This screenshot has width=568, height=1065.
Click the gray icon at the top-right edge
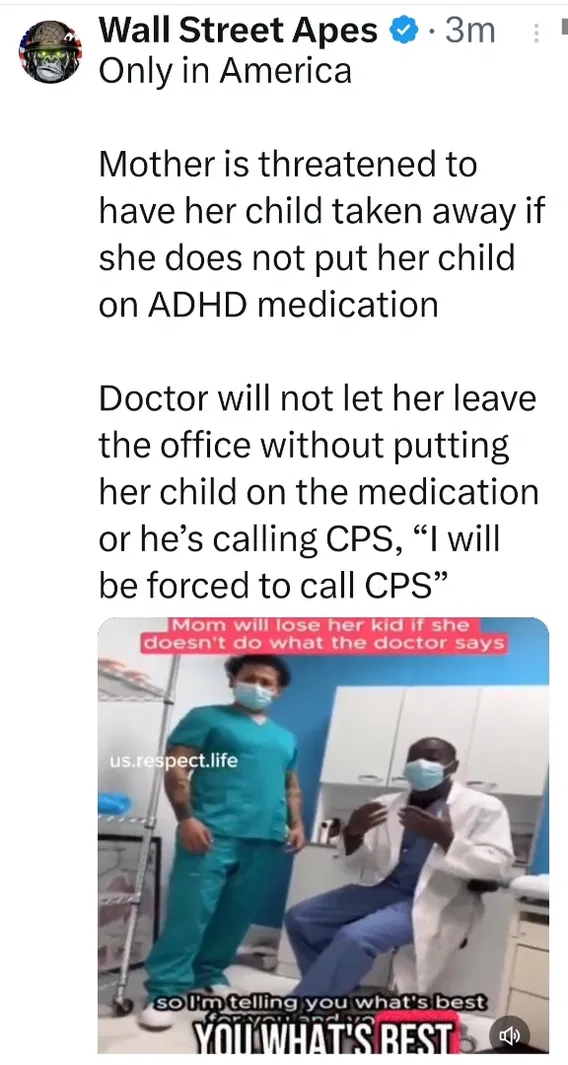tap(563, 26)
